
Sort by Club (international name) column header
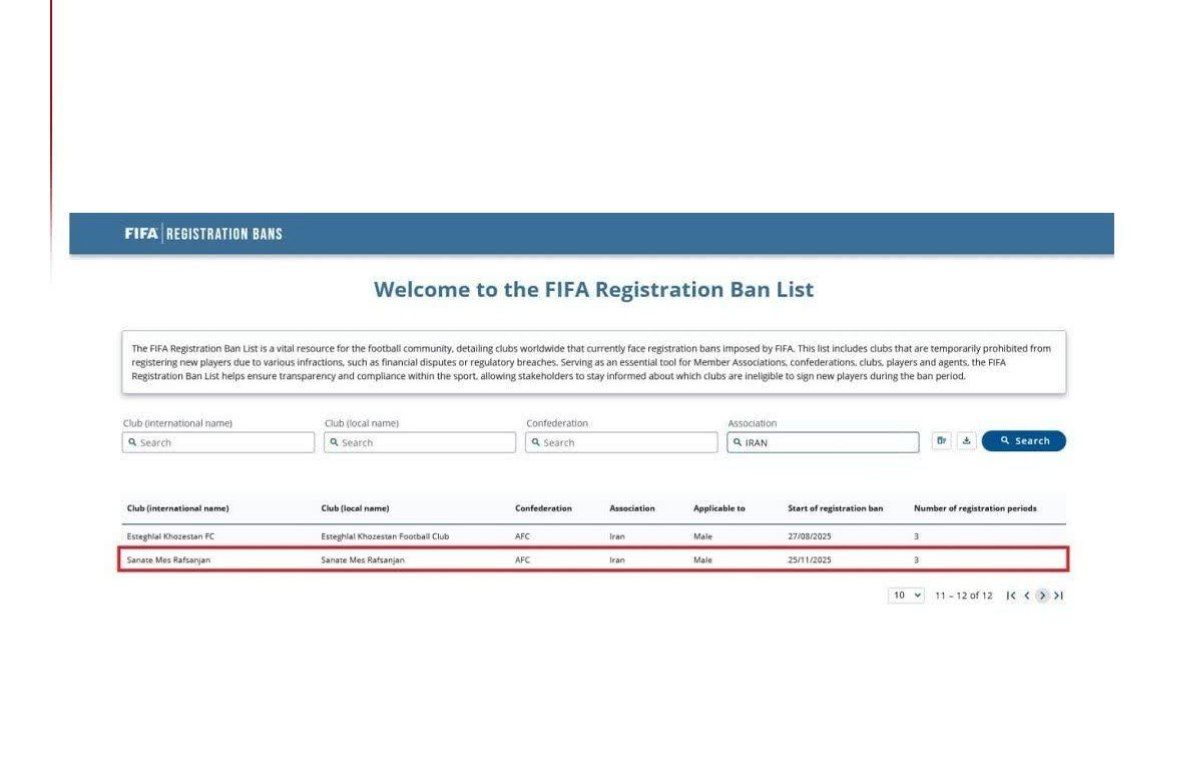click(178, 509)
